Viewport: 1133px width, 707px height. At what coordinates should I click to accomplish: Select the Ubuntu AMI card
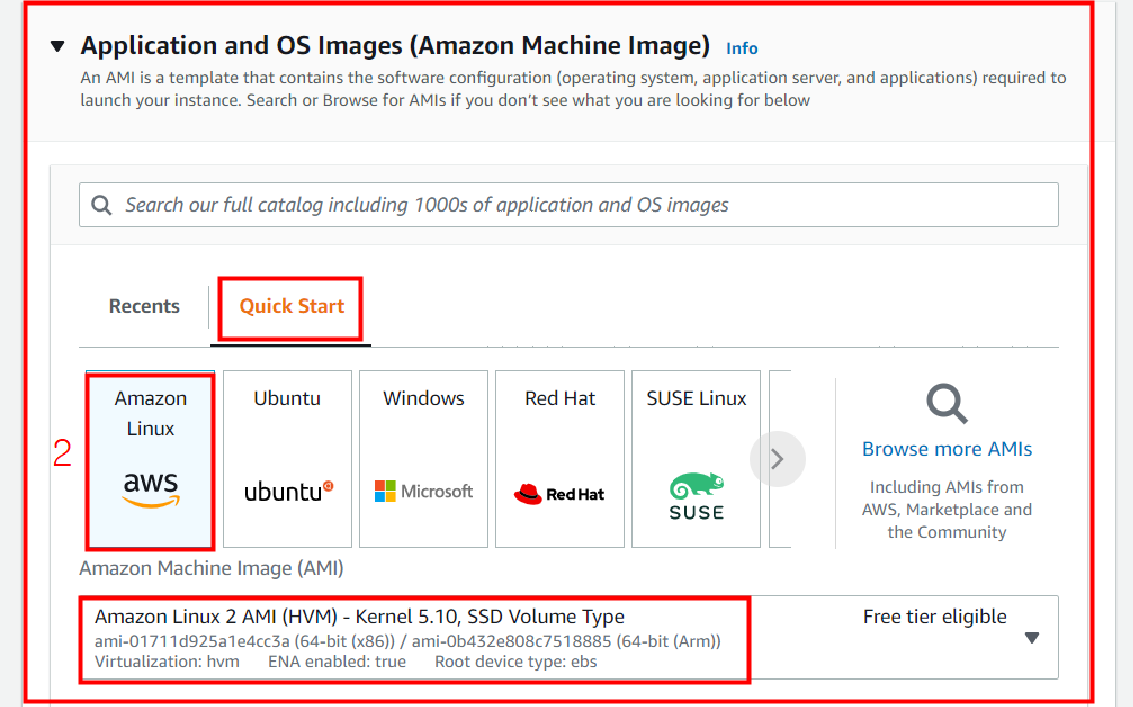[x=287, y=459]
